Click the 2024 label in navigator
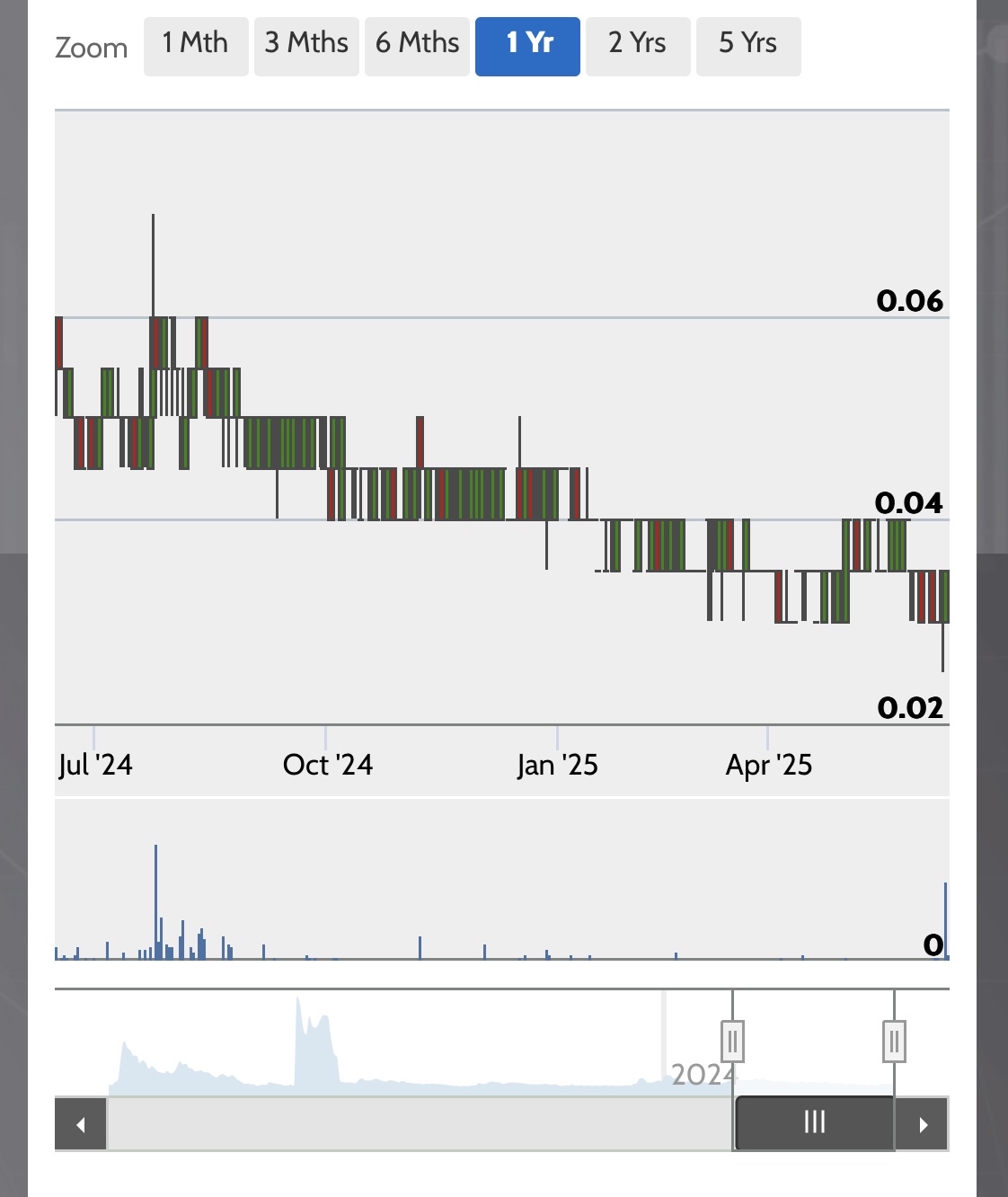The width and height of the screenshot is (1008, 1197). pos(703,1074)
